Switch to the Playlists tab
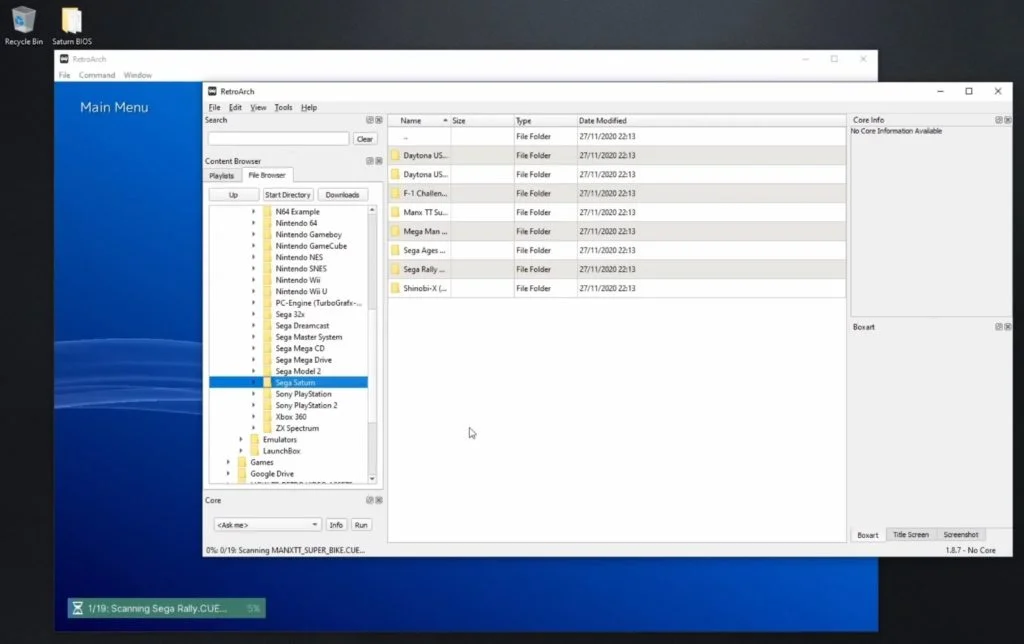 (x=221, y=176)
